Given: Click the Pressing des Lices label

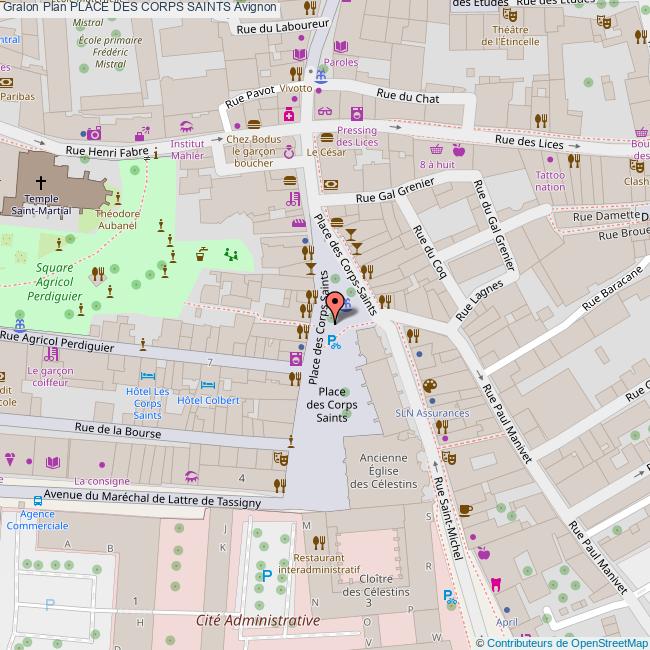Looking at the screenshot, I should click(357, 137).
